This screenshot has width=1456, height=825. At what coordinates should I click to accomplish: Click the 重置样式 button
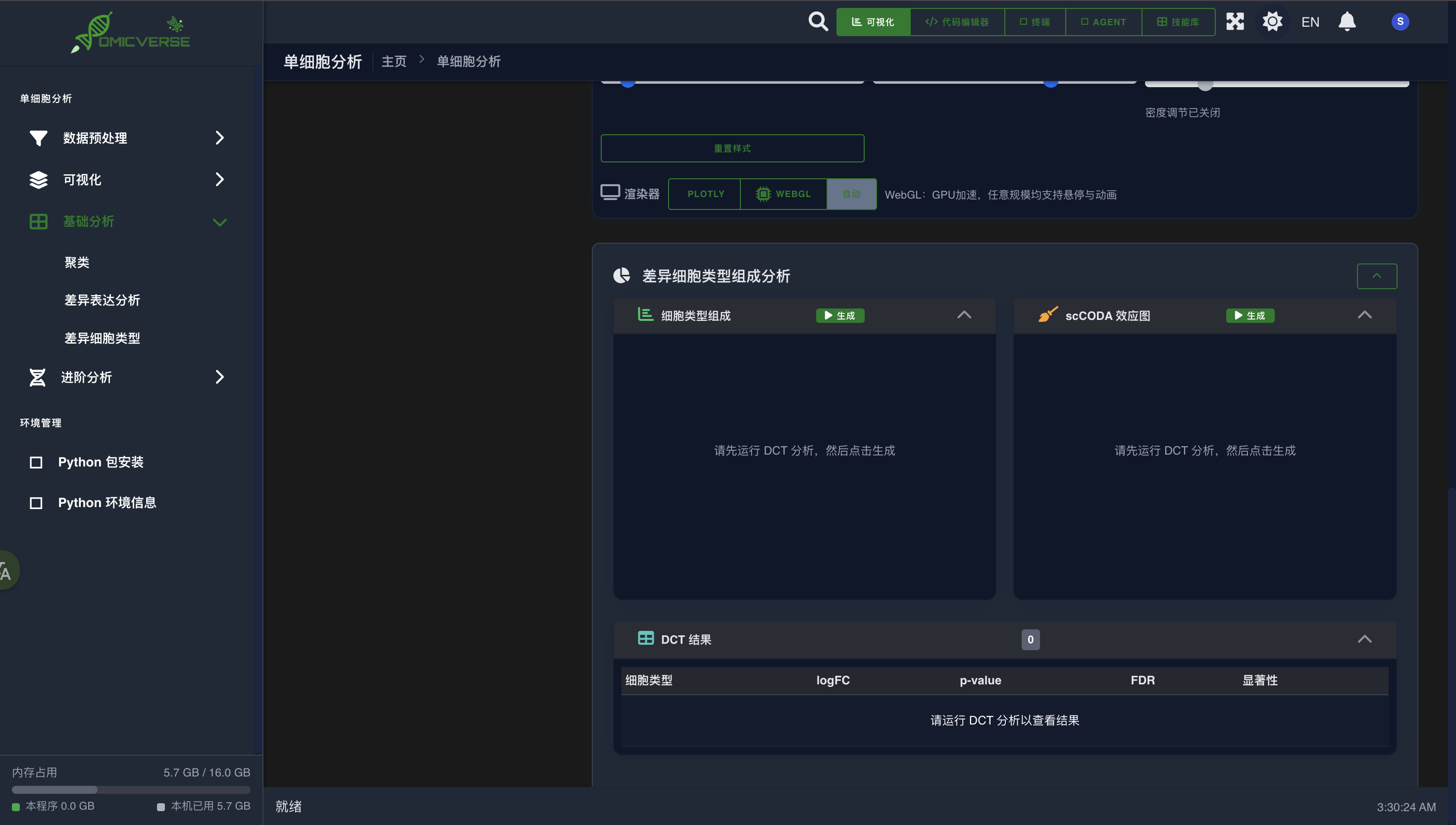[732, 148]
